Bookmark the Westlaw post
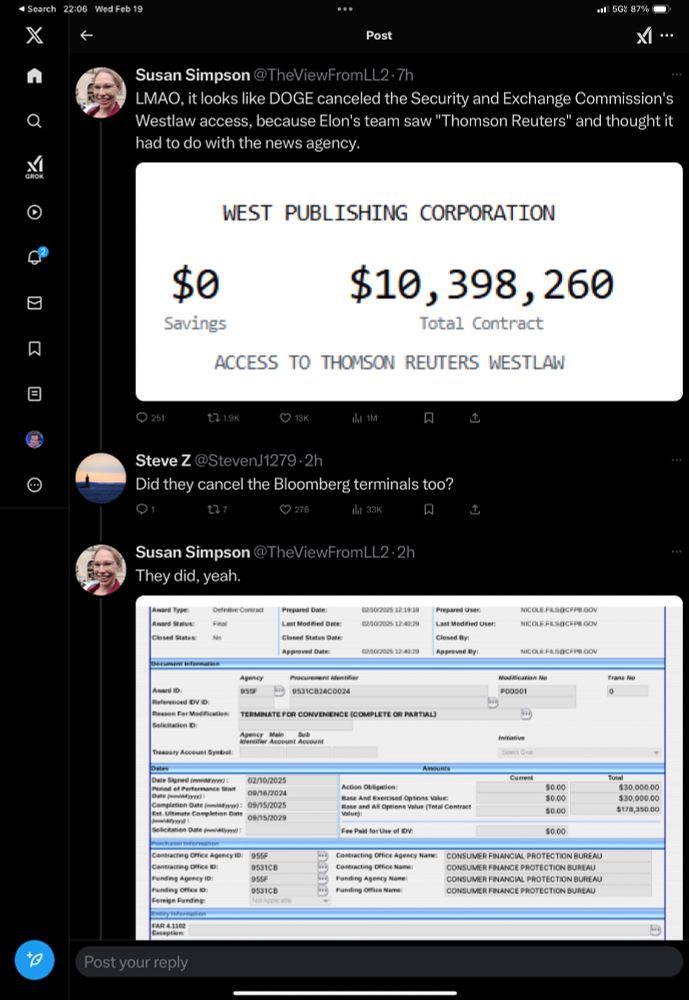The width and height of the screenshot is (689, 1000). tap(429, 418)
